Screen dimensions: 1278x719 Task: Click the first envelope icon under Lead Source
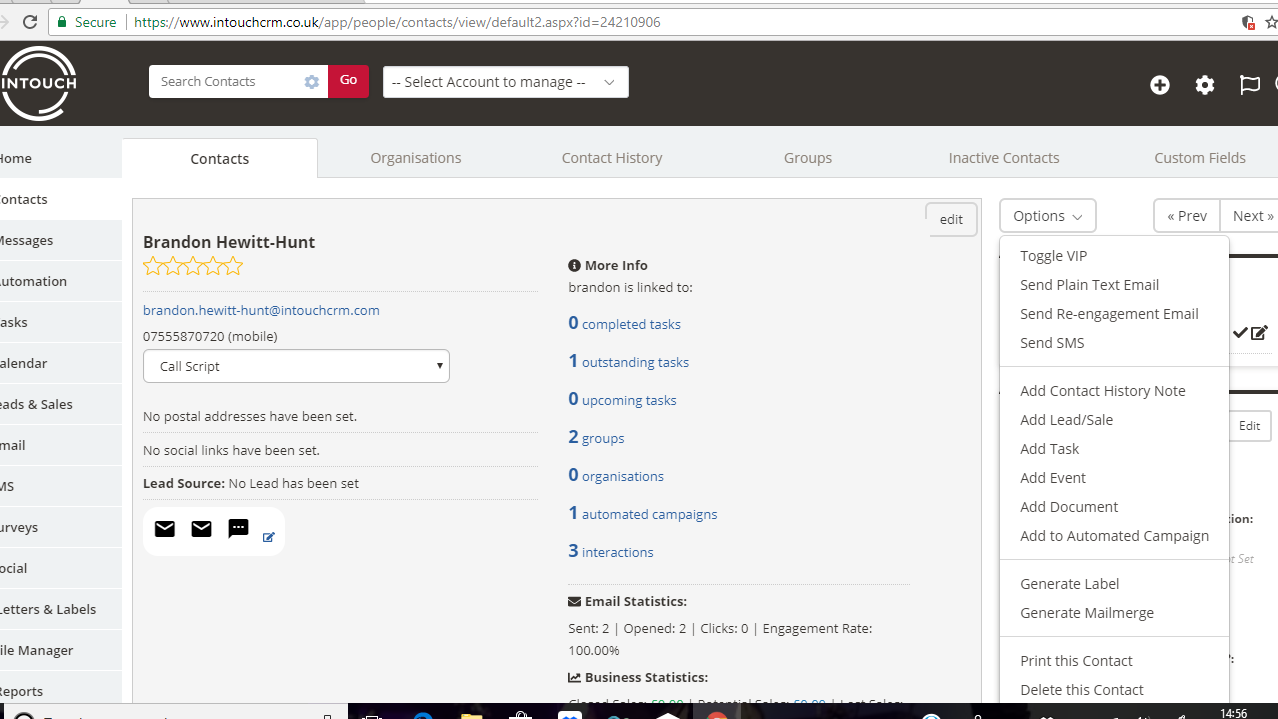[165, 529]
